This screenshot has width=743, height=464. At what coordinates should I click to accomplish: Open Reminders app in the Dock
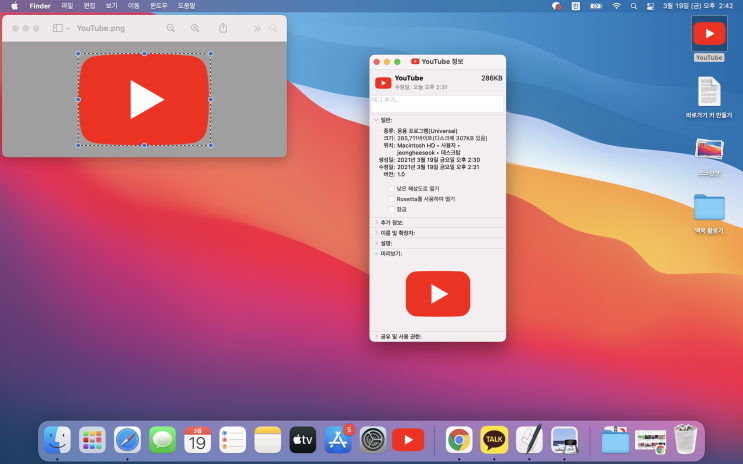232,440
